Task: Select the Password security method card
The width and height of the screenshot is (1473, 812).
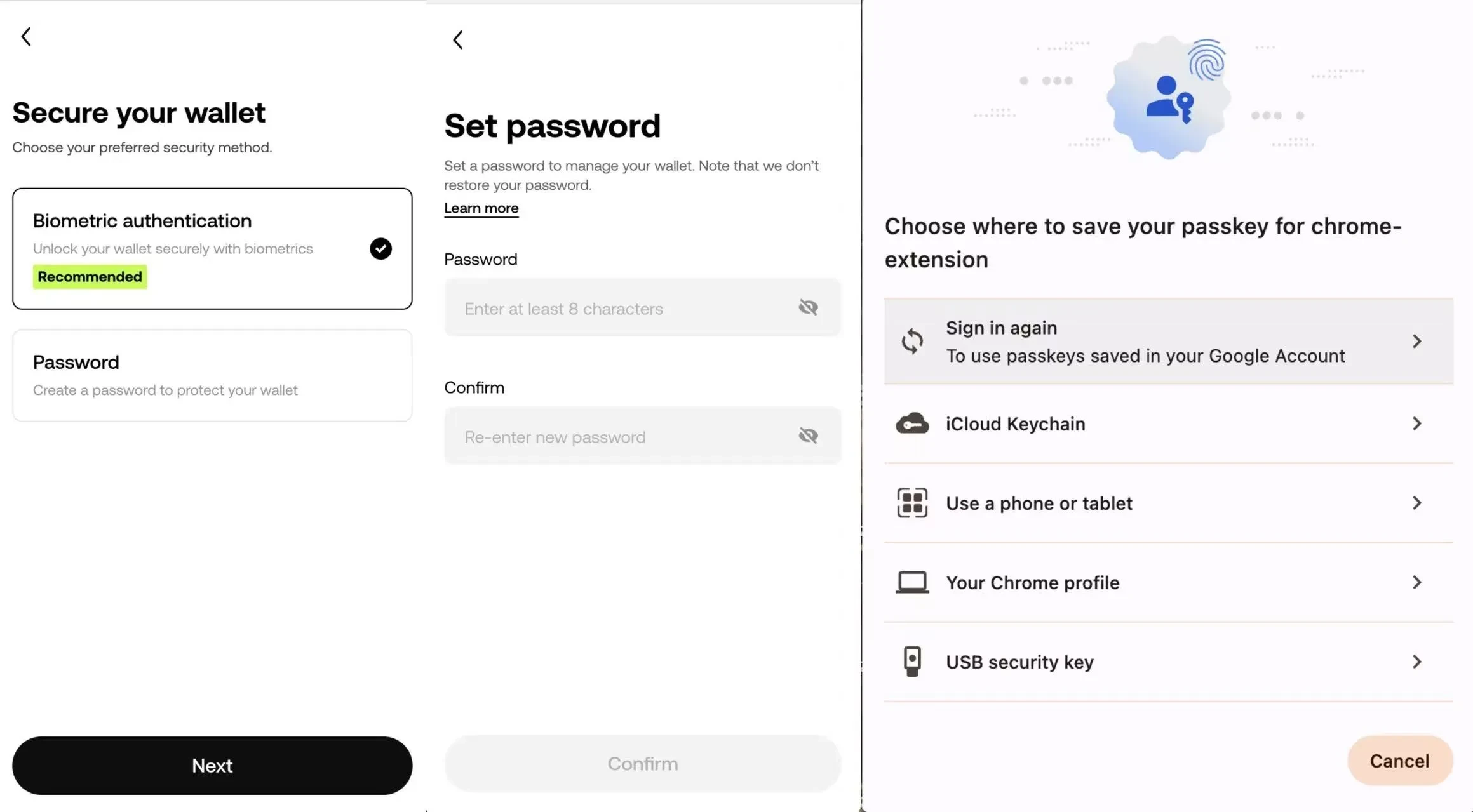Action: (212, 375)
